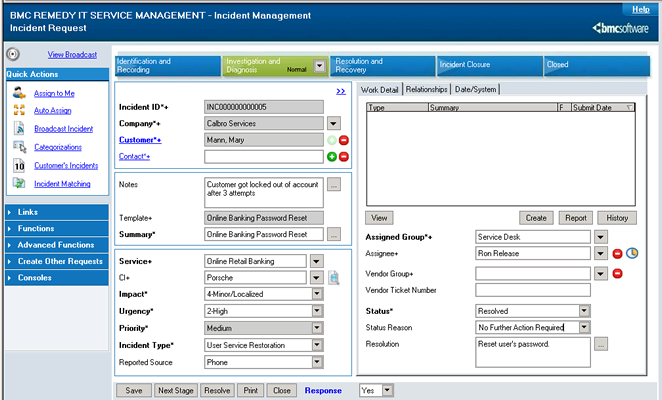Open the Priority dropdown

click(317, 328)
